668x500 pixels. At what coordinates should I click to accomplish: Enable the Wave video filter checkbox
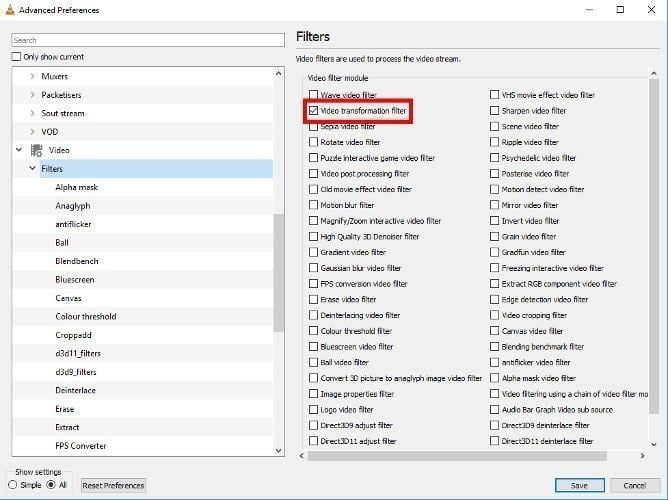point(313,95)
